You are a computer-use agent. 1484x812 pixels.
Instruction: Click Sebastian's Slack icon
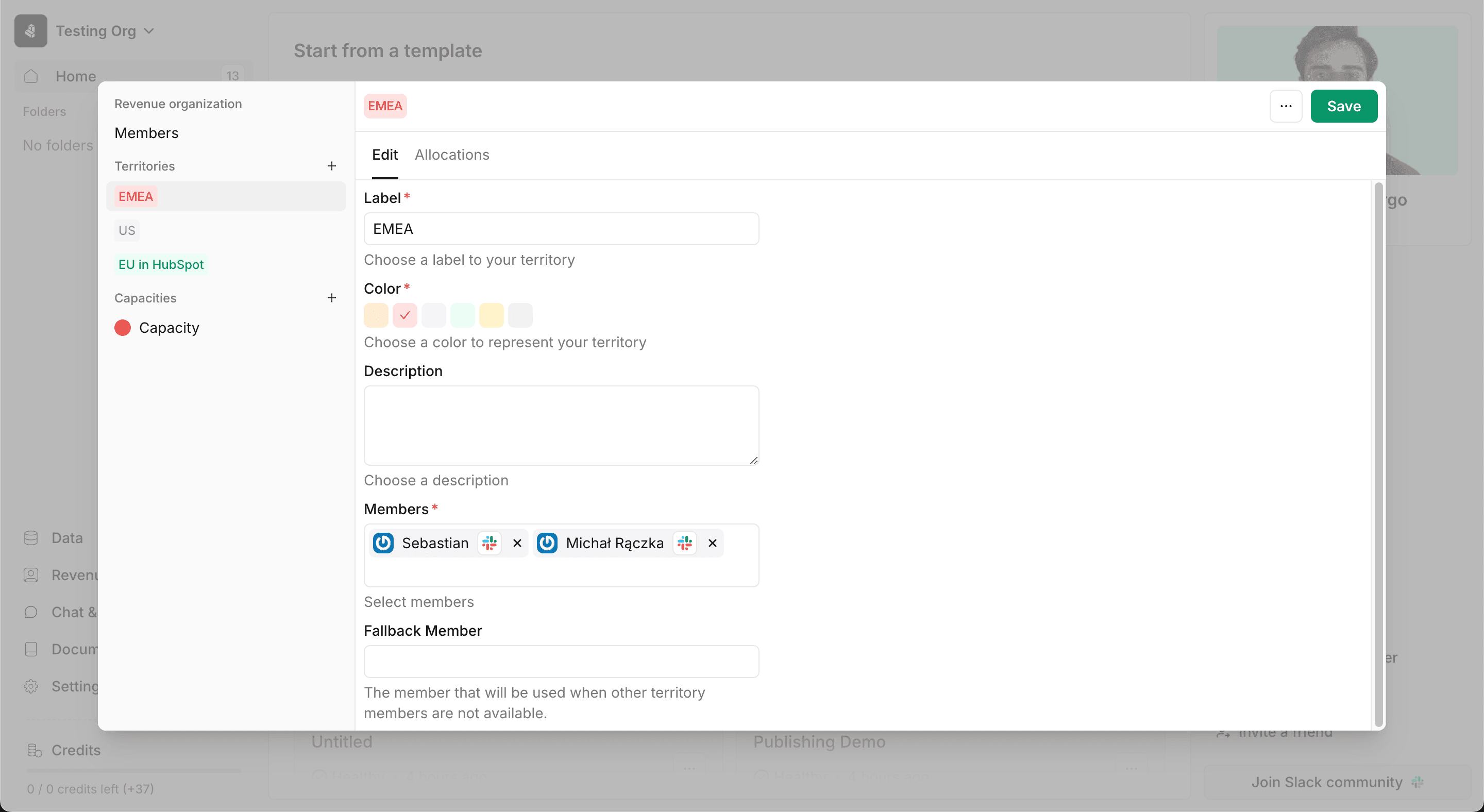click(489, 543)
